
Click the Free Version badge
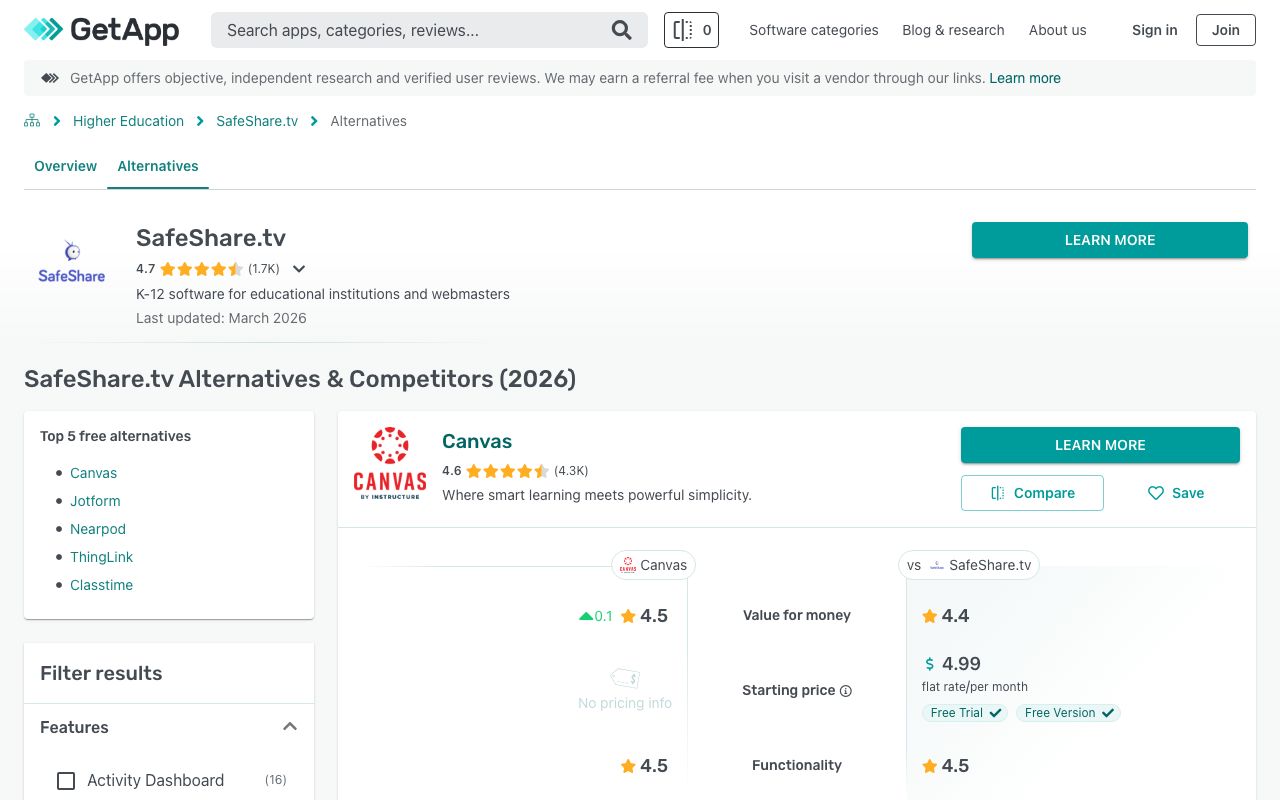1068,713
